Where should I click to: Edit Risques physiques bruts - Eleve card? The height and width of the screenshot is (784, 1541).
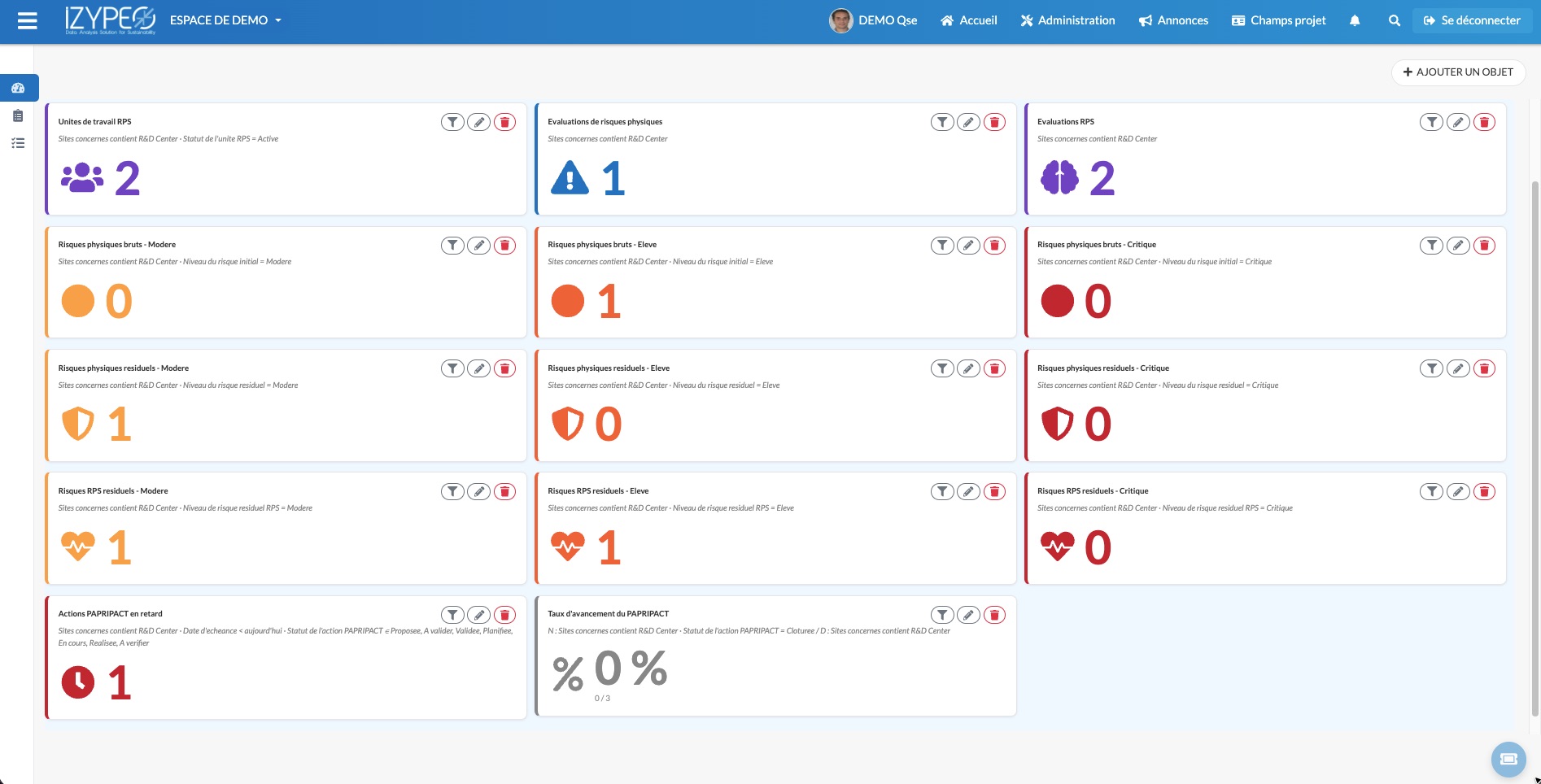[x=968, y=245]
